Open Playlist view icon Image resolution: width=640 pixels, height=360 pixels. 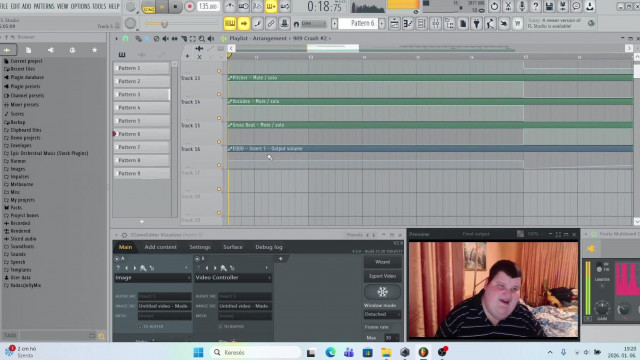click(x=394, y=24)
